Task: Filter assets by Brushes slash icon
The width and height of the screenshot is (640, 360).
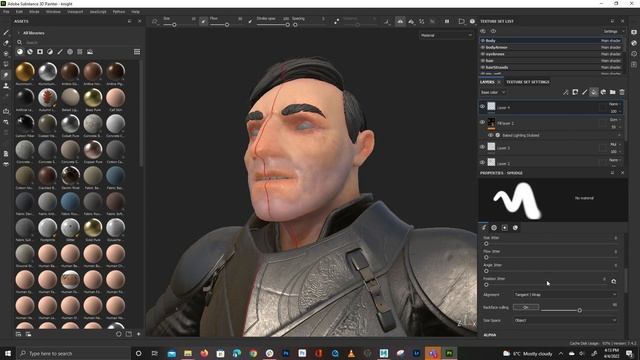Action: [60, 52]
